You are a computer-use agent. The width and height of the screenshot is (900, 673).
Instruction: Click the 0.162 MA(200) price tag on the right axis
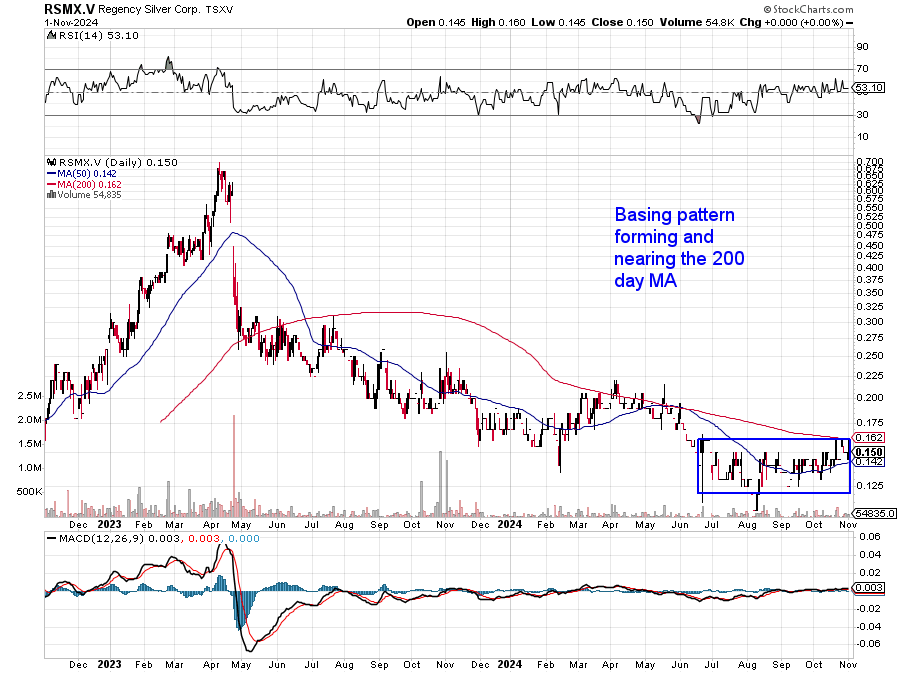click(869, 438)
